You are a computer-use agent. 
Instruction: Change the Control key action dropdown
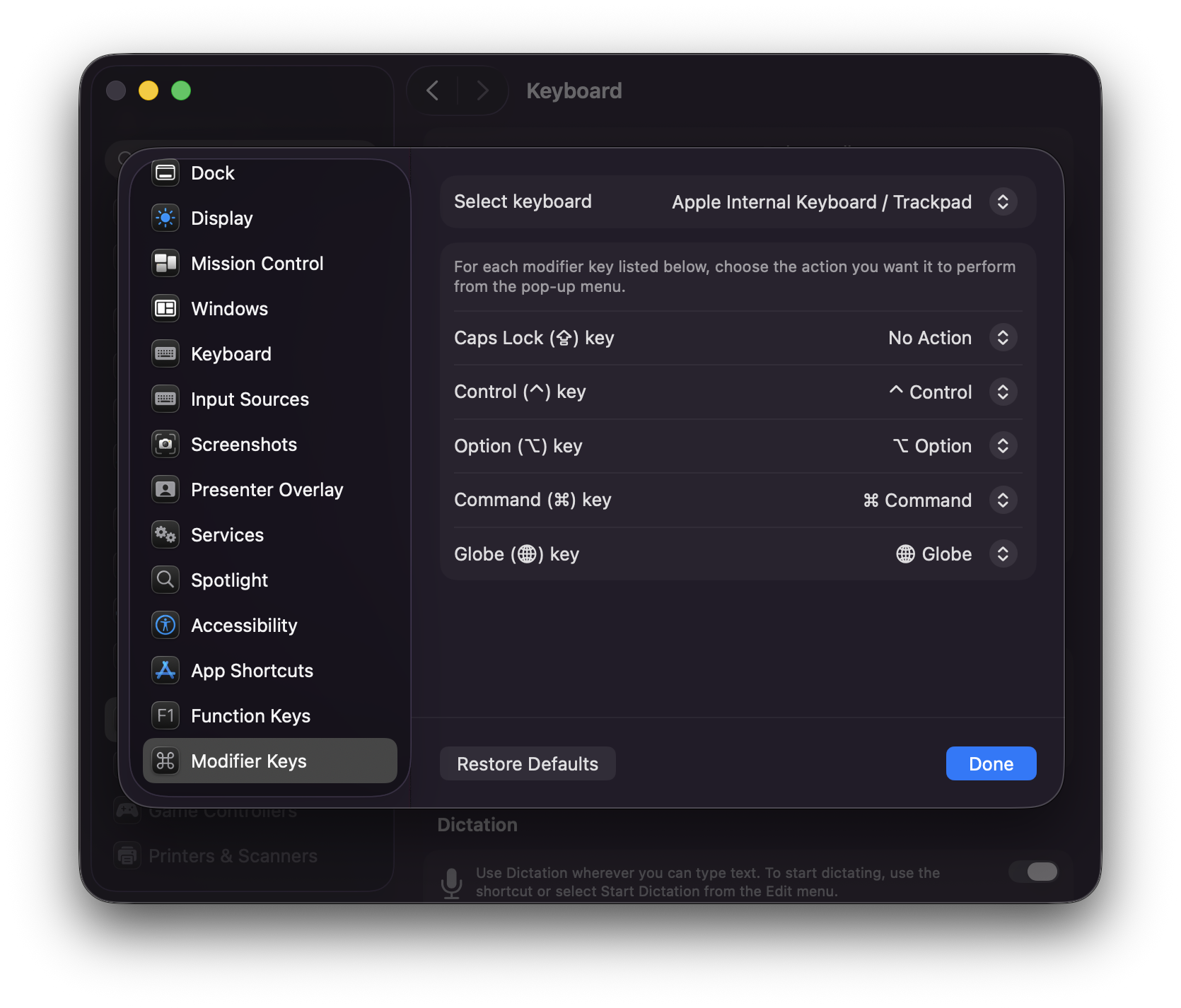1003,392
